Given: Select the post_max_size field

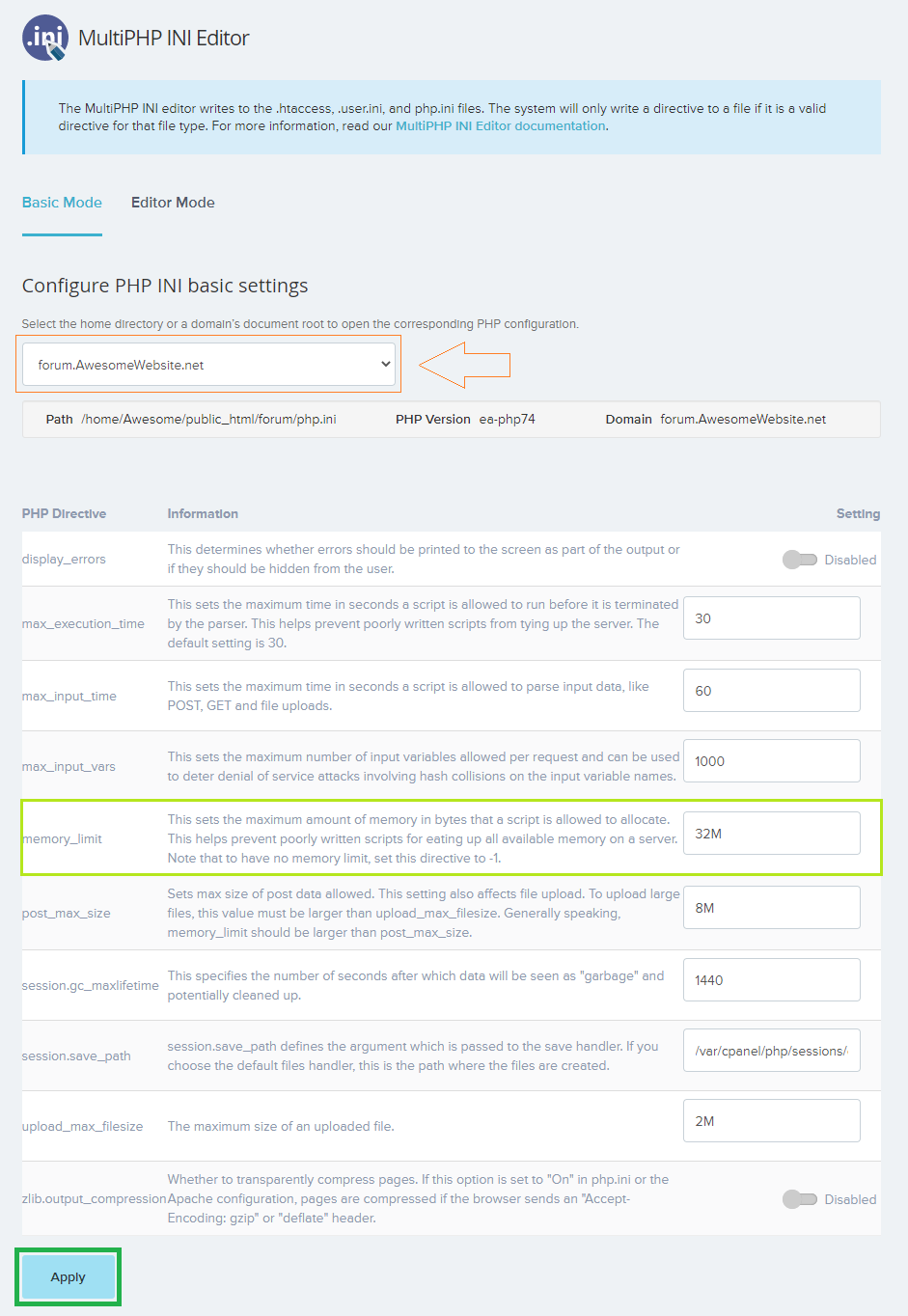Looking at the screenshot, I should pyautogui.click(x=771, y=908).
